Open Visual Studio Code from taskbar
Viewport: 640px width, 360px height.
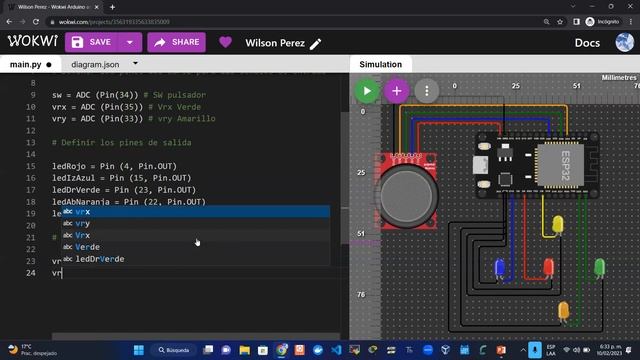pos(336,350)
